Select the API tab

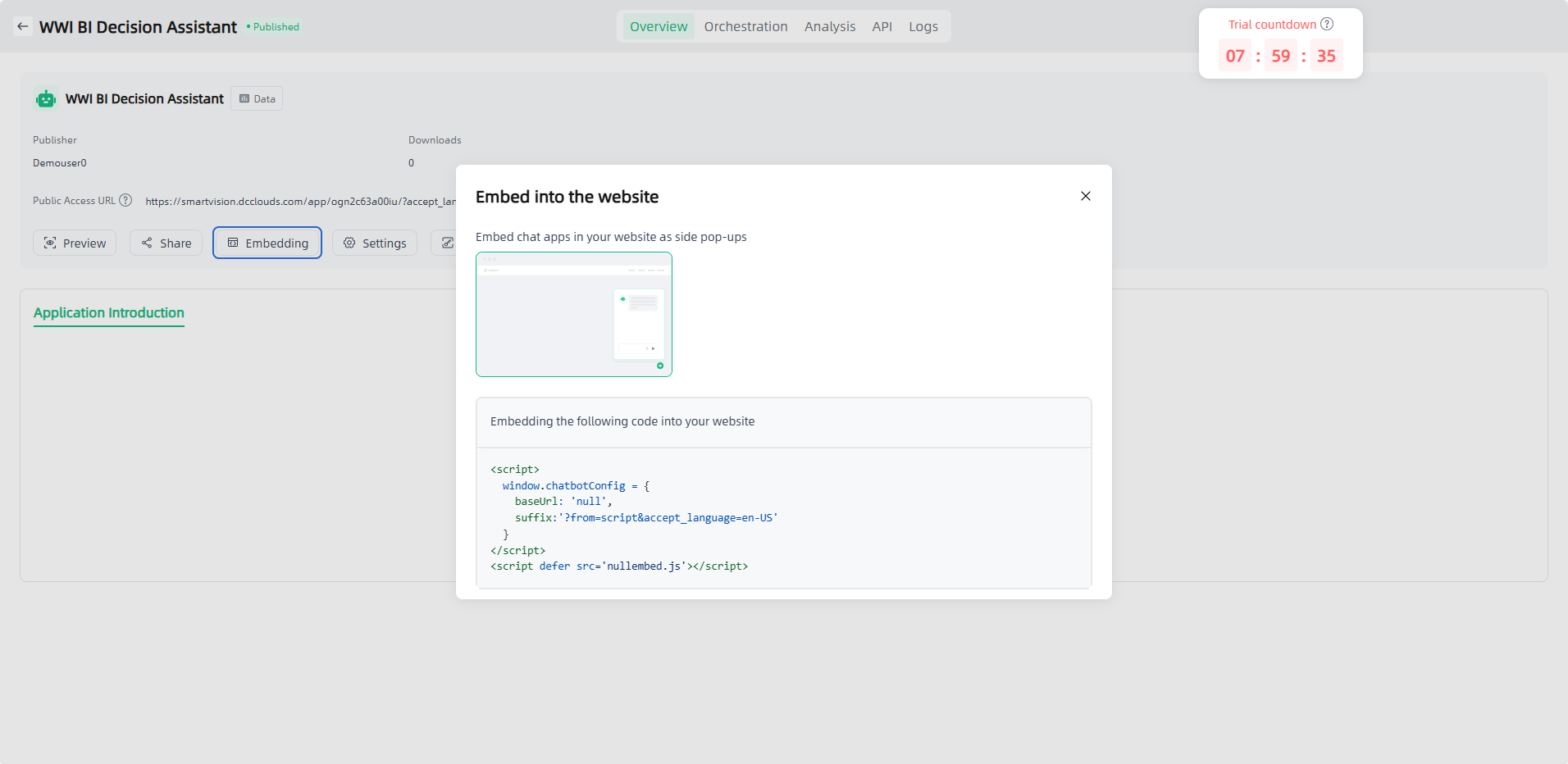point(882,26)
